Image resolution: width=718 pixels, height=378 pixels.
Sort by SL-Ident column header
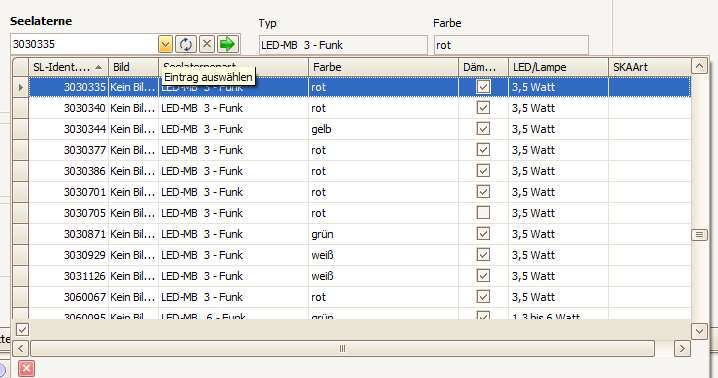point(69,67)
